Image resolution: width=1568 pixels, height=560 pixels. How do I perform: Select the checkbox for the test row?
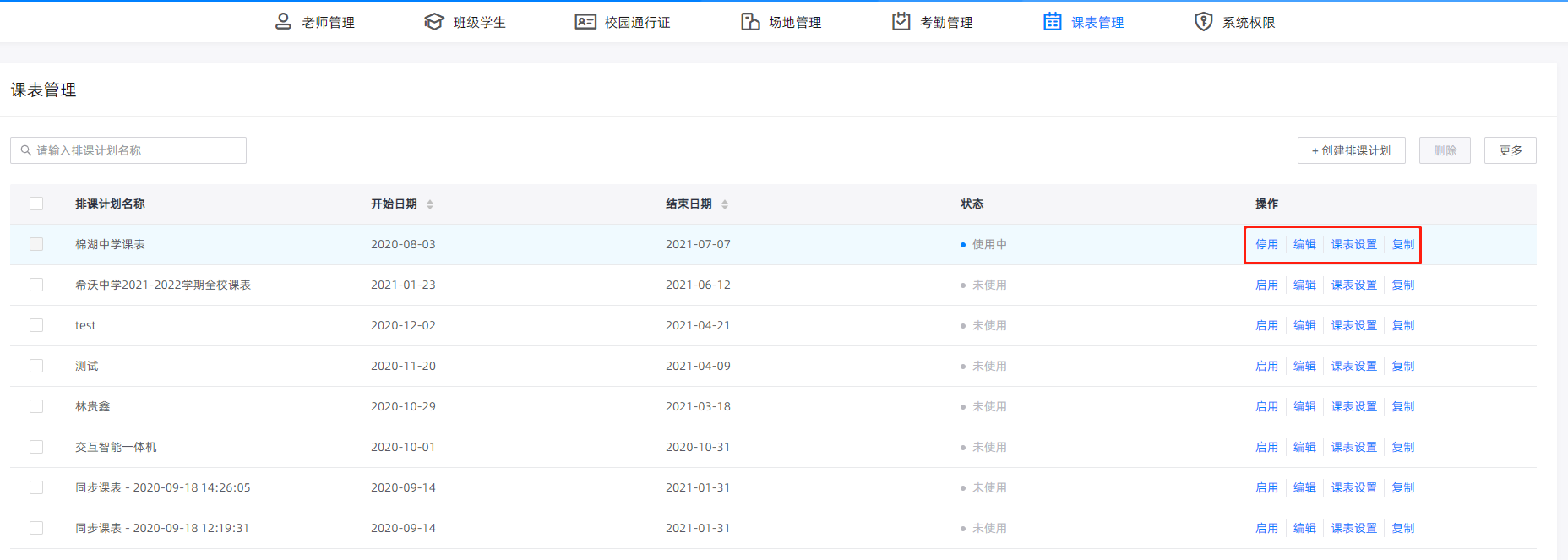[x=36, y=325]
